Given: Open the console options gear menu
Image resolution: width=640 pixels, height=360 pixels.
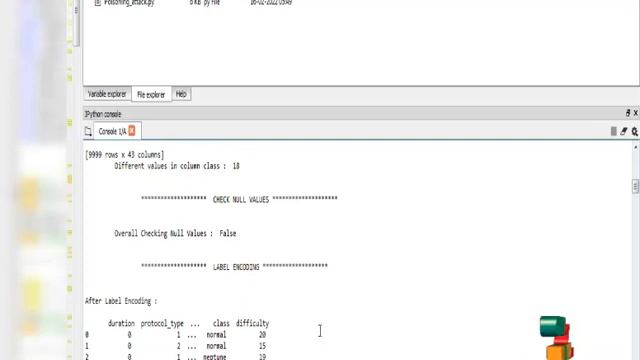Looking at the screenshot, I should pos(634,131).
